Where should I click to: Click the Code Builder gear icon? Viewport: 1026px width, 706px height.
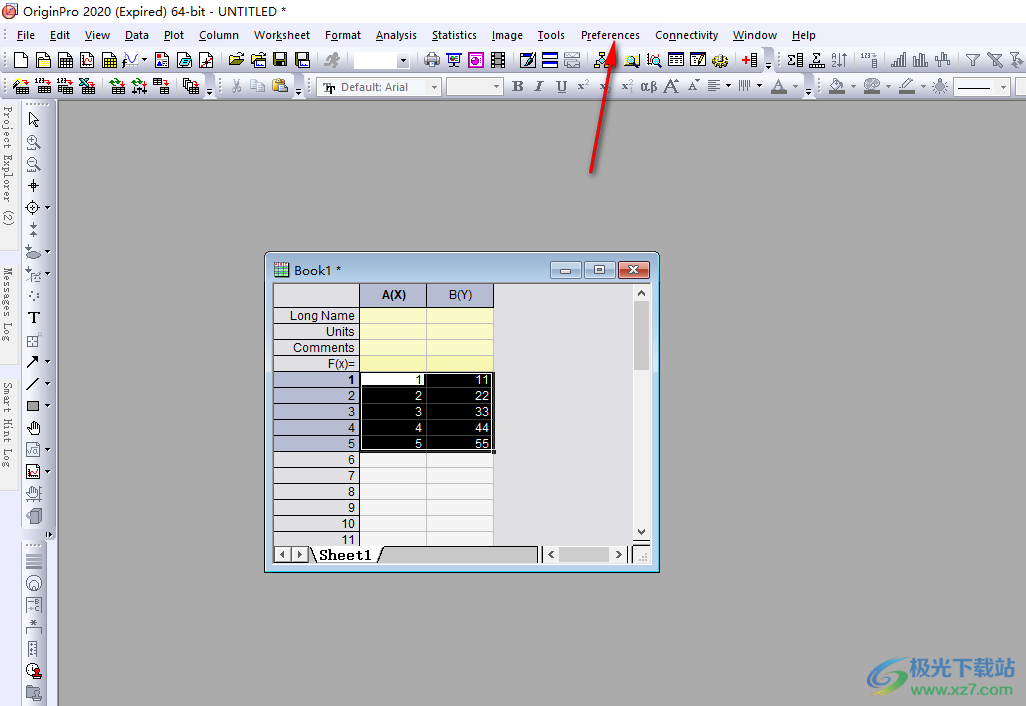click(720, 60)
